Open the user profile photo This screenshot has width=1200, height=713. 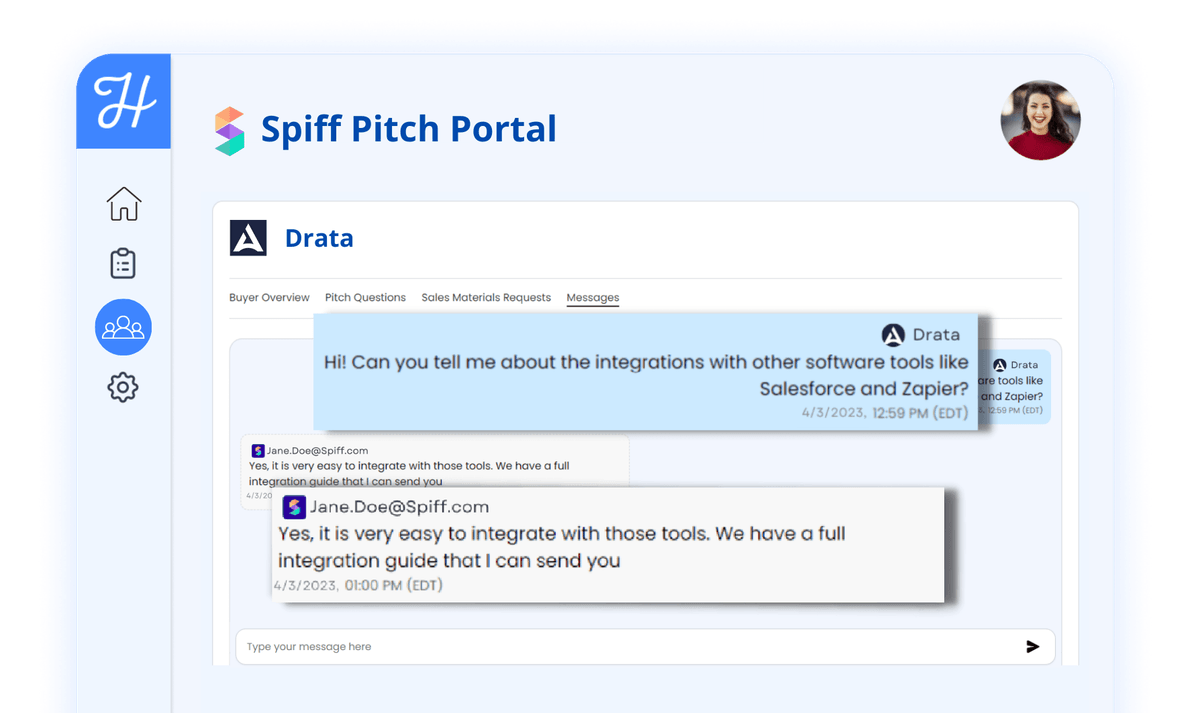[x=1040, y=120]
